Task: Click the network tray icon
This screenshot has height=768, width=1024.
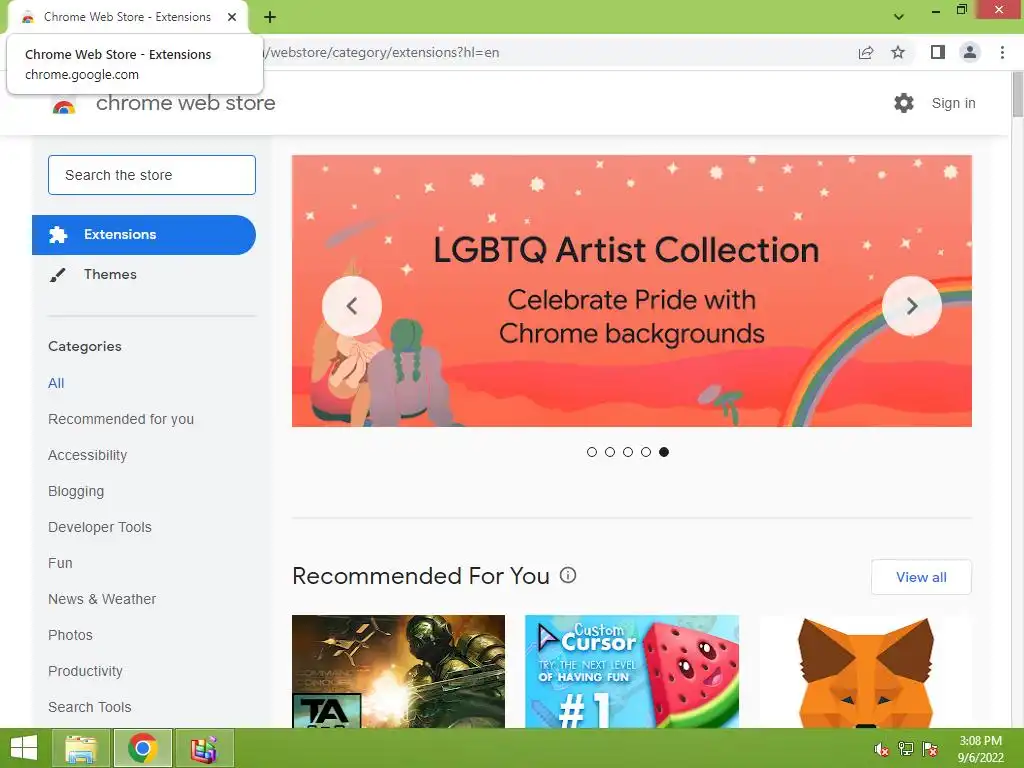Action: point(905,749)
